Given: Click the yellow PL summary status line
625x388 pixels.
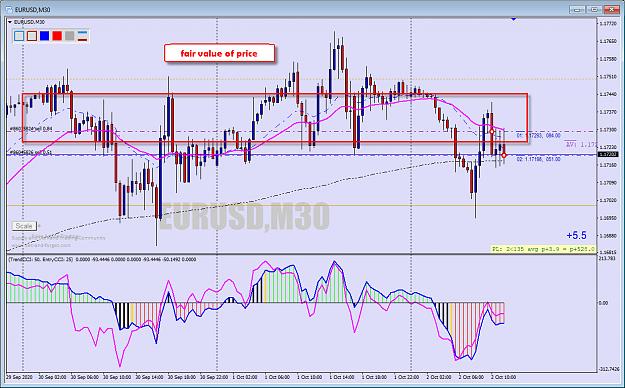Looking at the screenshot, I should pos(544,249).
